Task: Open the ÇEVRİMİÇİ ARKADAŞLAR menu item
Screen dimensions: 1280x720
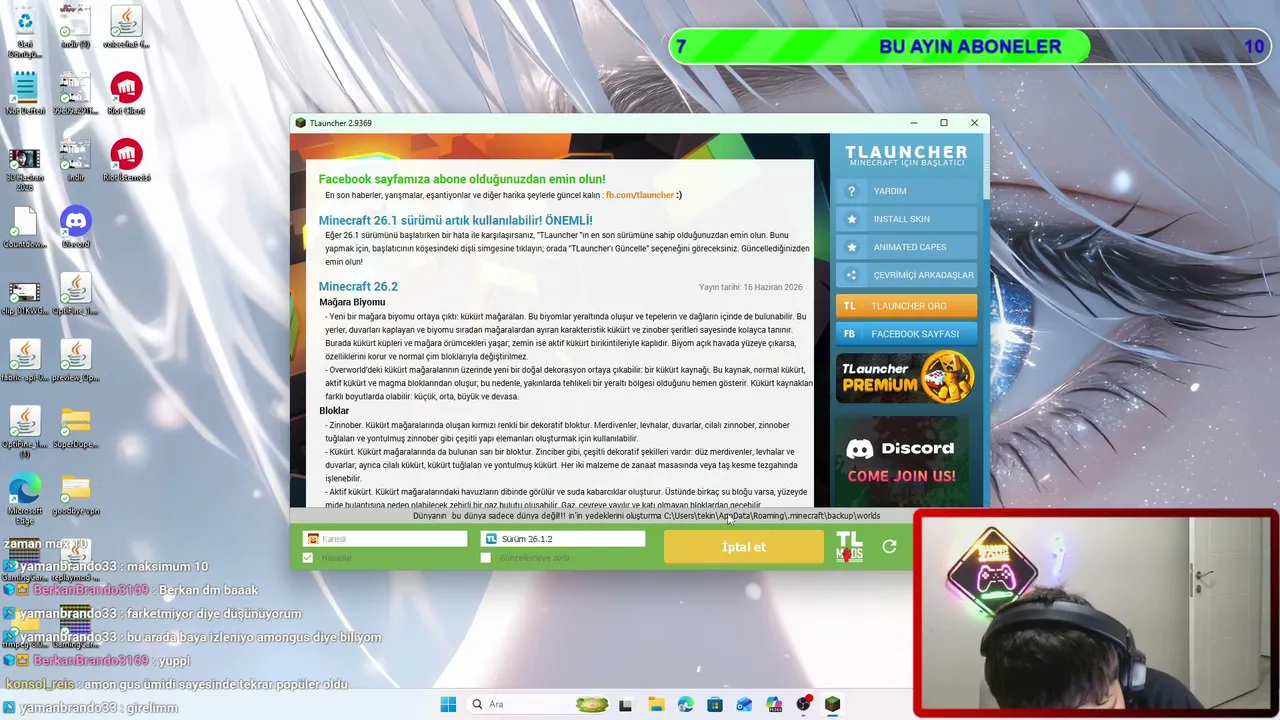Action: (906, 275)
